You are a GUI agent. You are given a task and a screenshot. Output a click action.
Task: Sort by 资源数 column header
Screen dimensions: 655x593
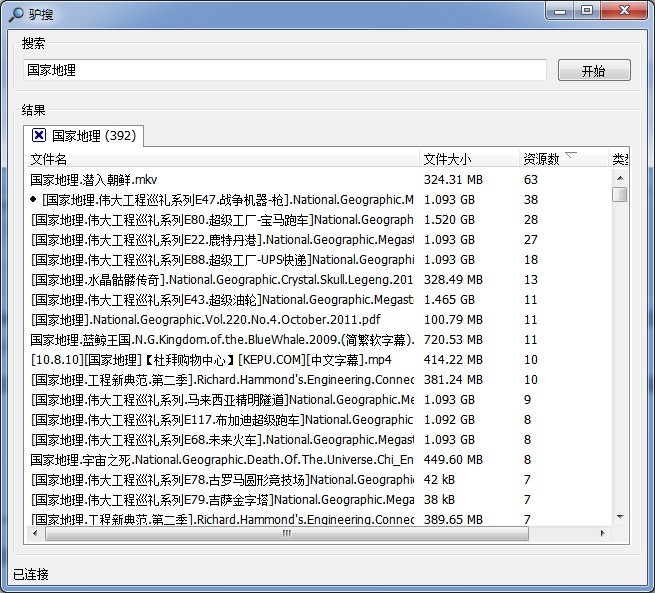(x=564, y=159)
